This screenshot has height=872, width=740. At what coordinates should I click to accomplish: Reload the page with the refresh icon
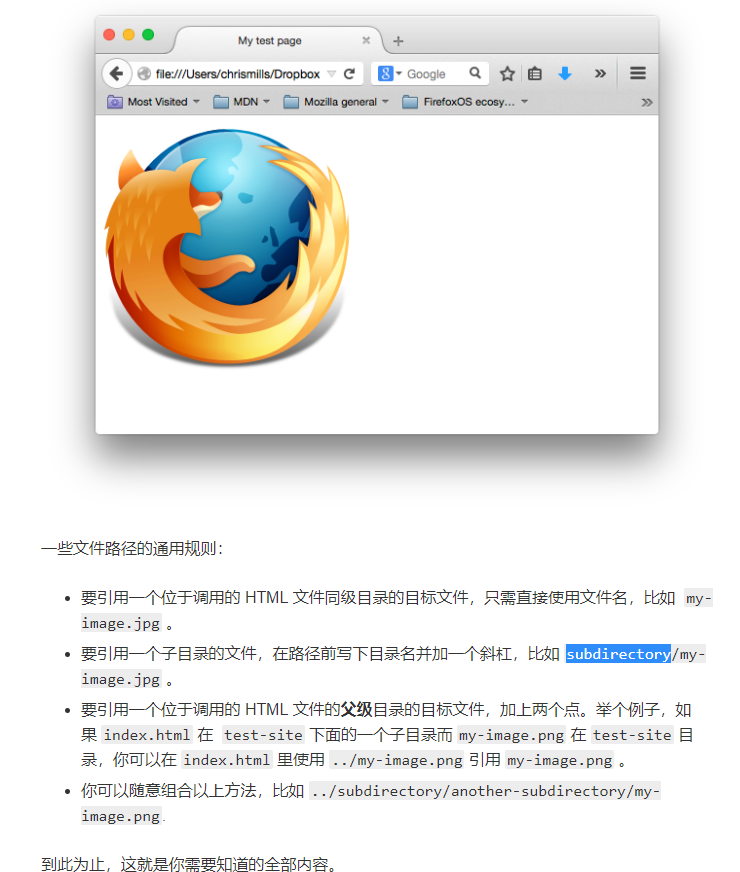349,73
